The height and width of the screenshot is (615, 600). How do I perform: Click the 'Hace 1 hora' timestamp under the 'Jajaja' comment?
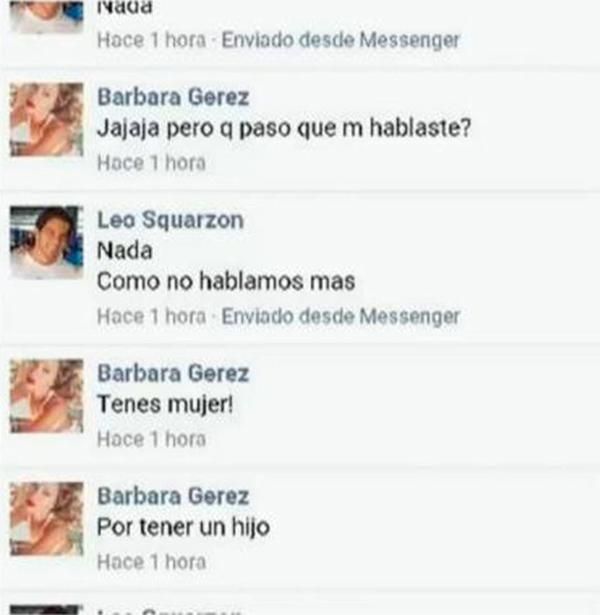pos(151,163)
